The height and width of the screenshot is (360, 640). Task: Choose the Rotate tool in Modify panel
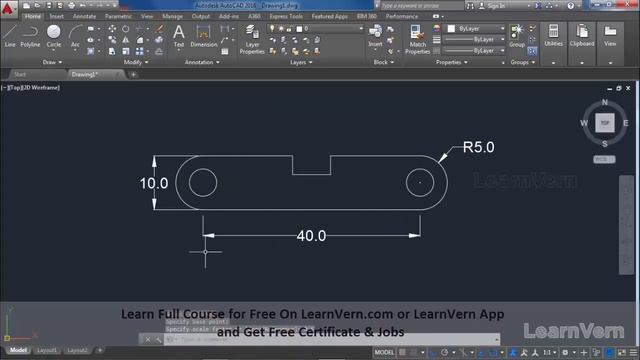tap(126, 29)
